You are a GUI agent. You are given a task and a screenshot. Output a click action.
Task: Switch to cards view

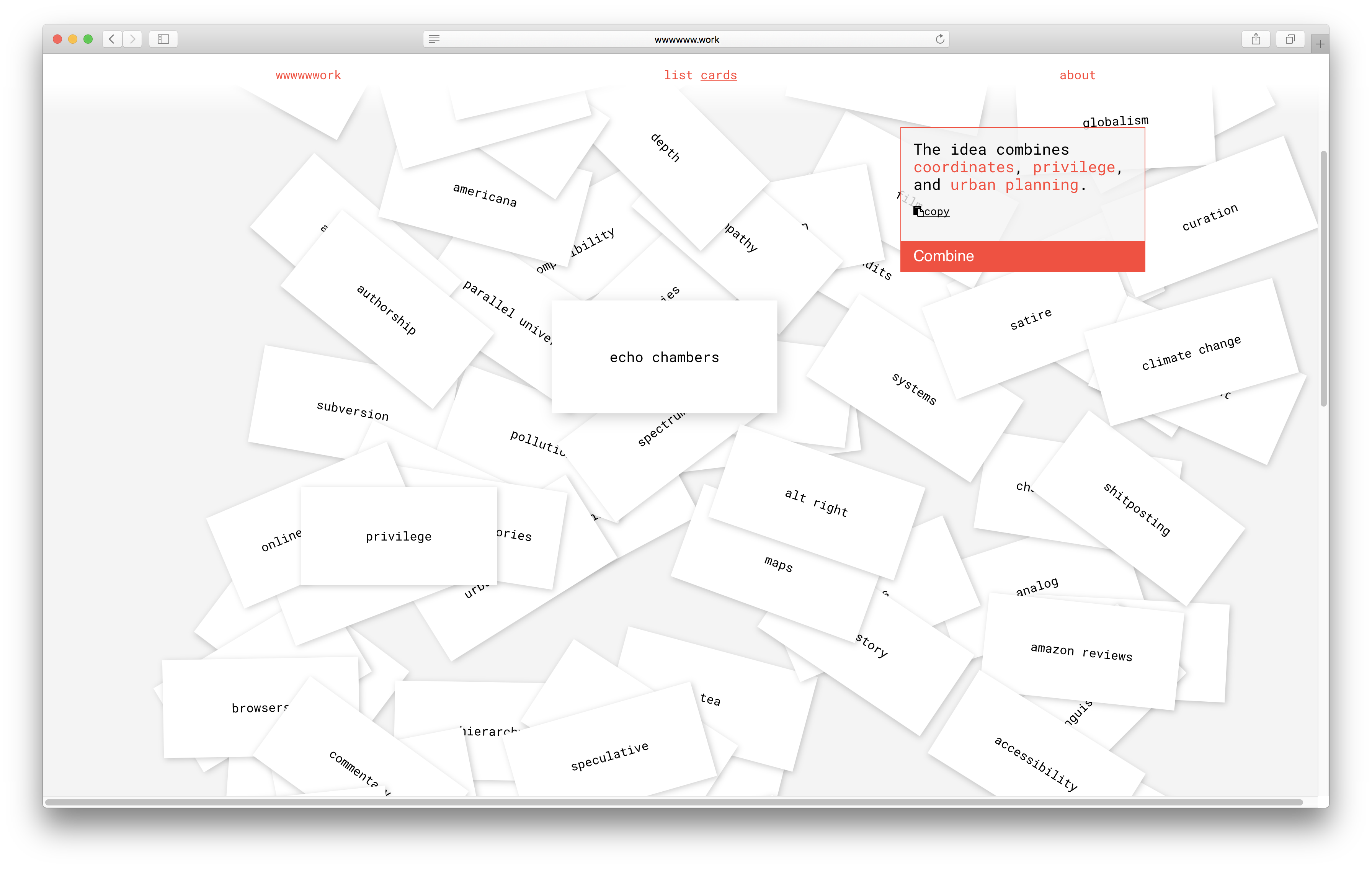(x=719, y=75)
